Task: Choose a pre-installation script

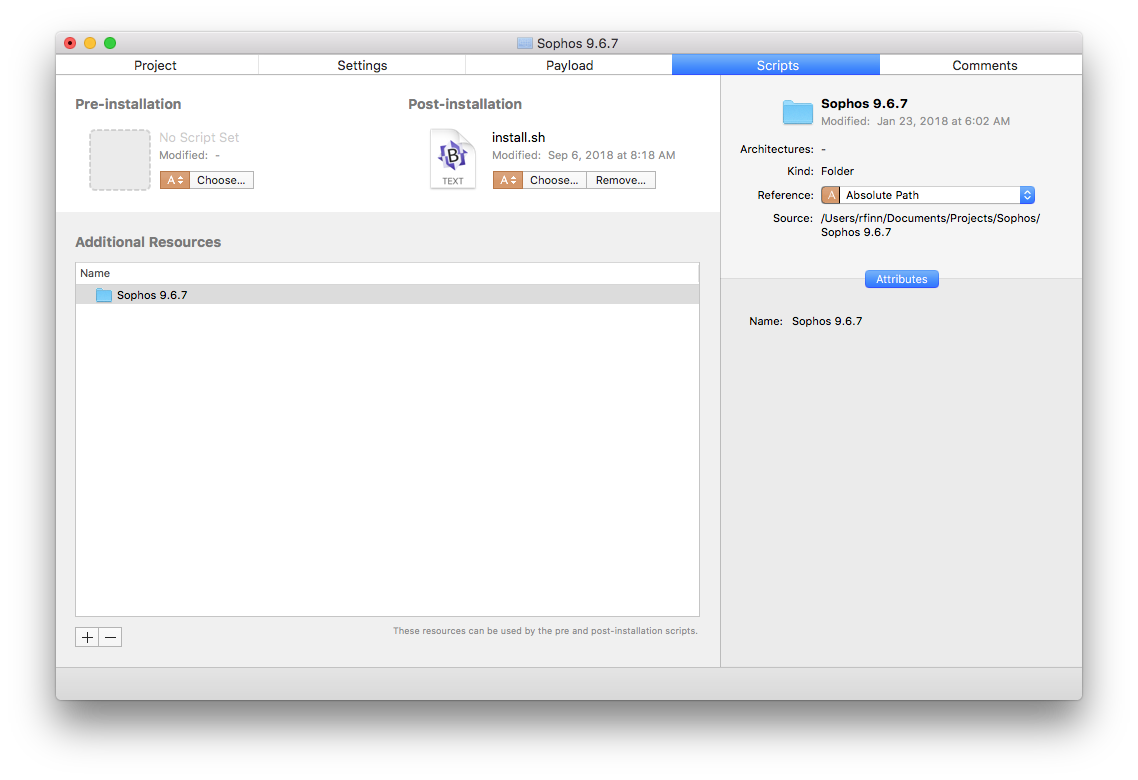Action: (221, 180)
